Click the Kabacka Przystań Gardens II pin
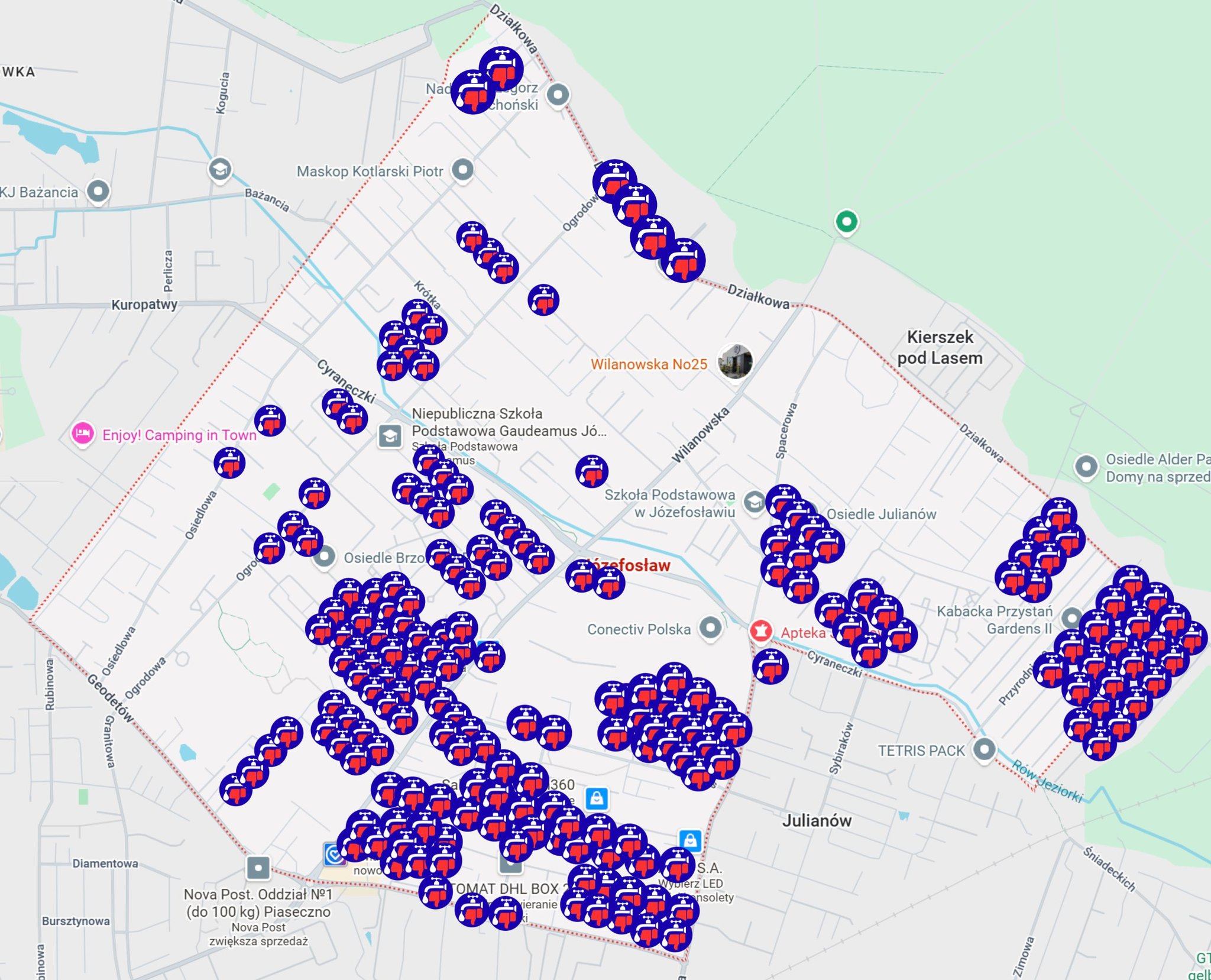 (x=1071, y=618)
